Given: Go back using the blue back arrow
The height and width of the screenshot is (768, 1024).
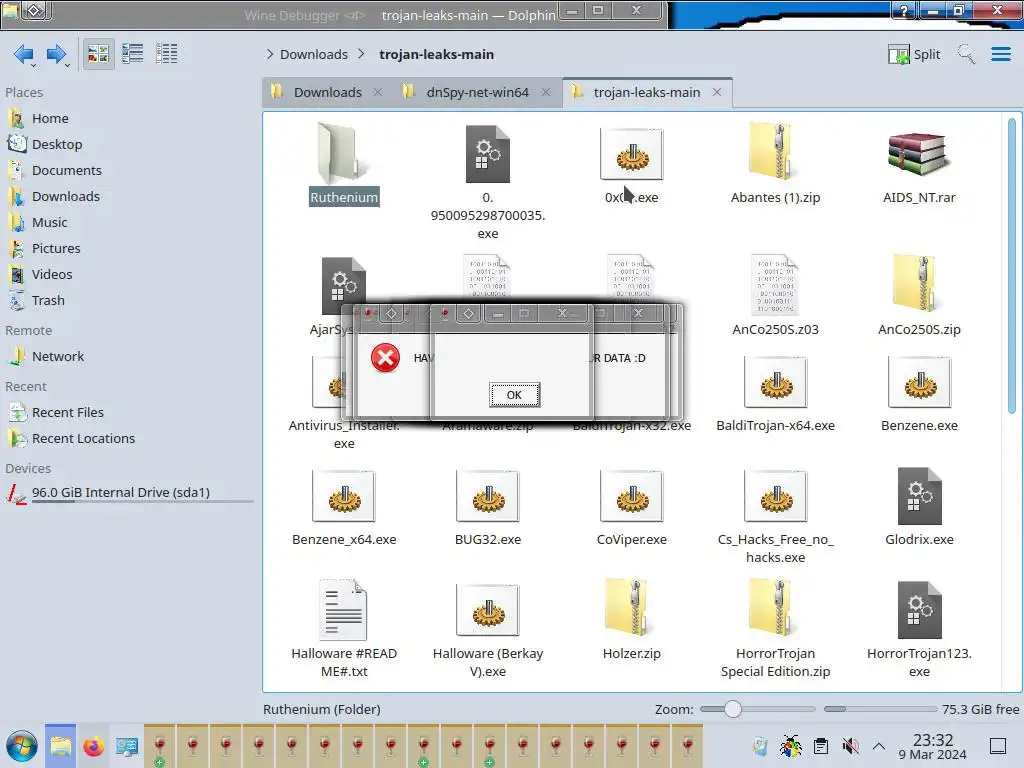Looking at the screenshot, I should pyautogui.click(x=24, y=54).
